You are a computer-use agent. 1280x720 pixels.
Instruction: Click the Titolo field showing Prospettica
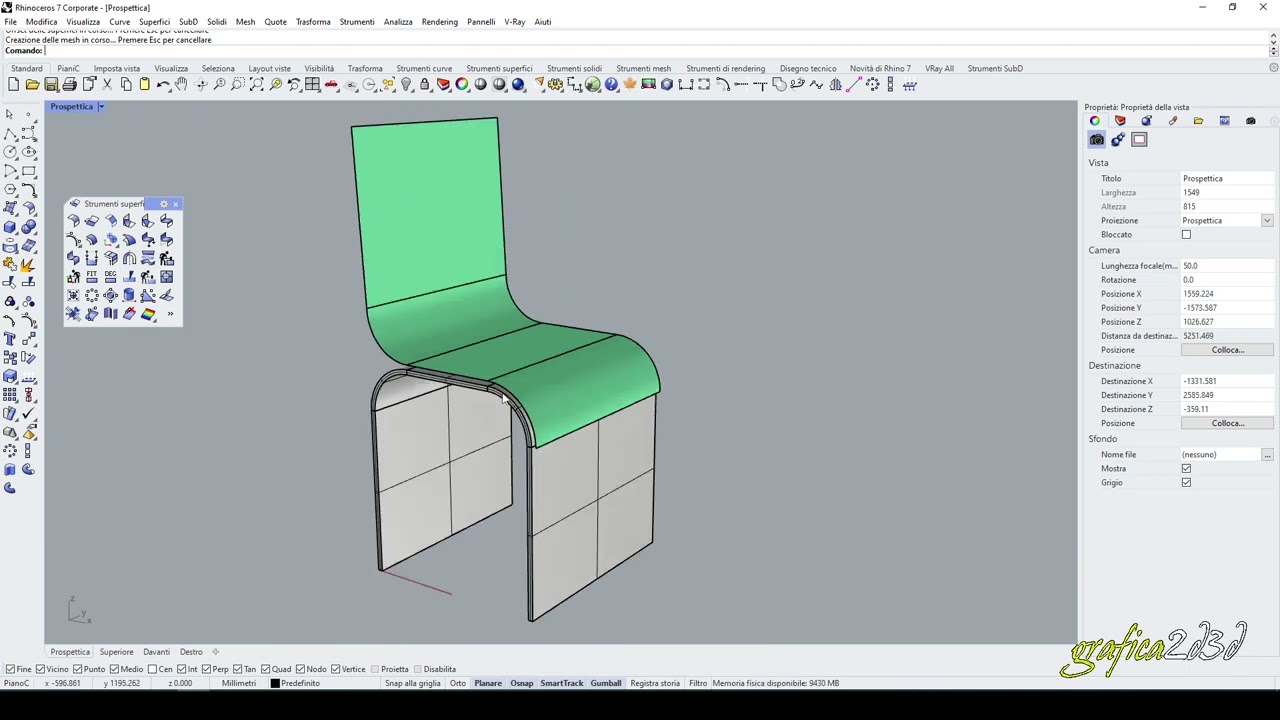pyautogui.click(x=1226, y=179)
